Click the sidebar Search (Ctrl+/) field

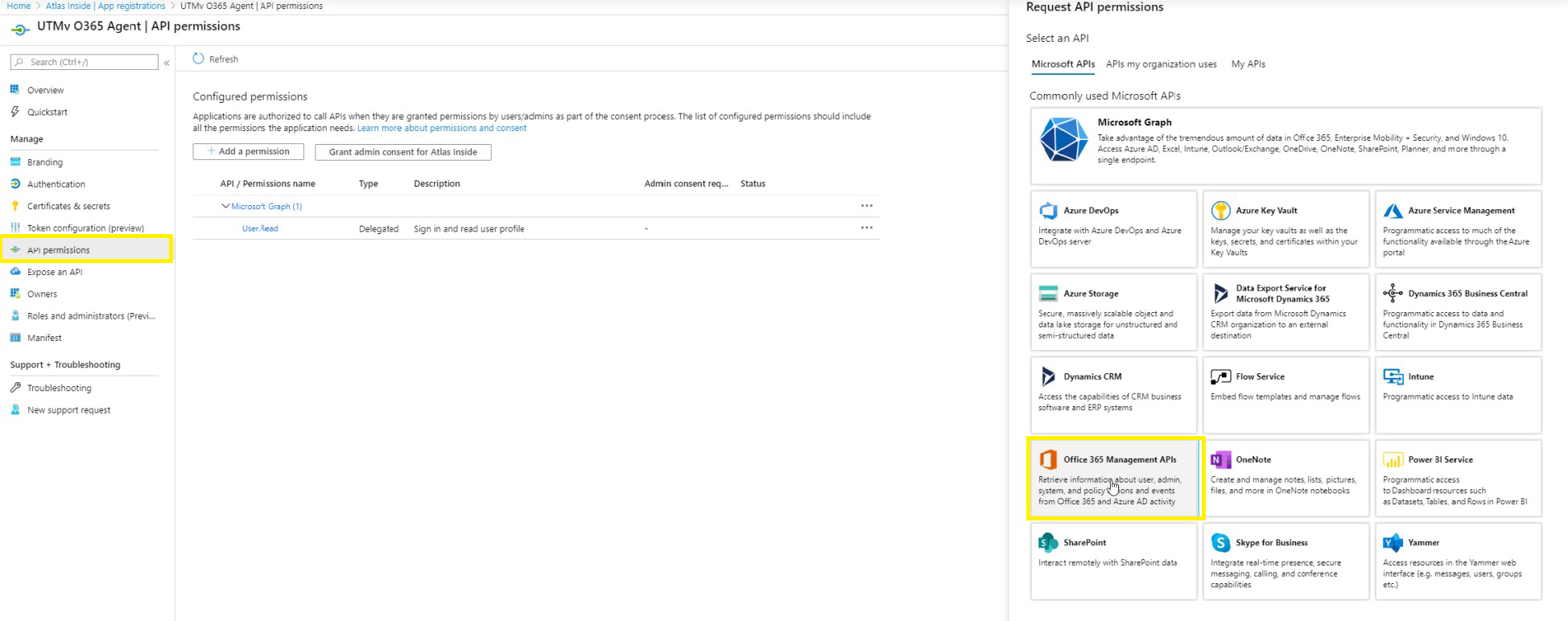85,62
